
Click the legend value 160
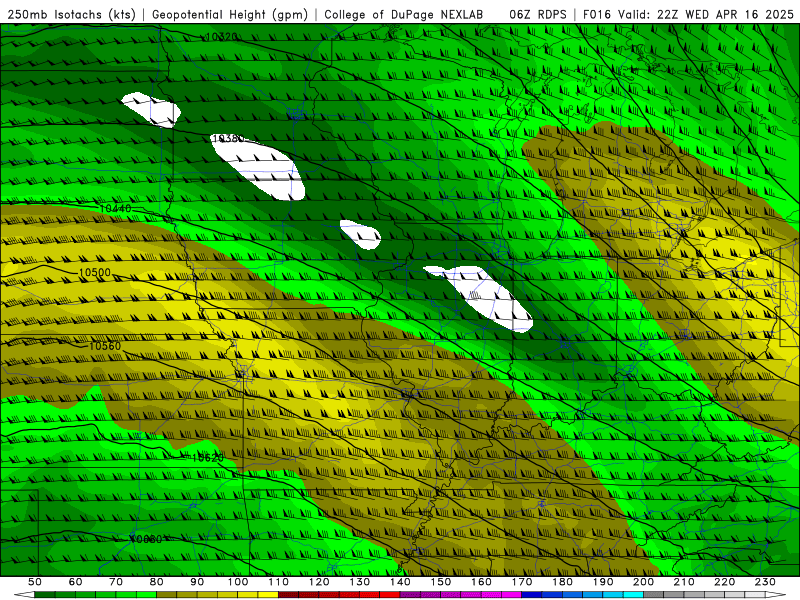tap(481, 582)
